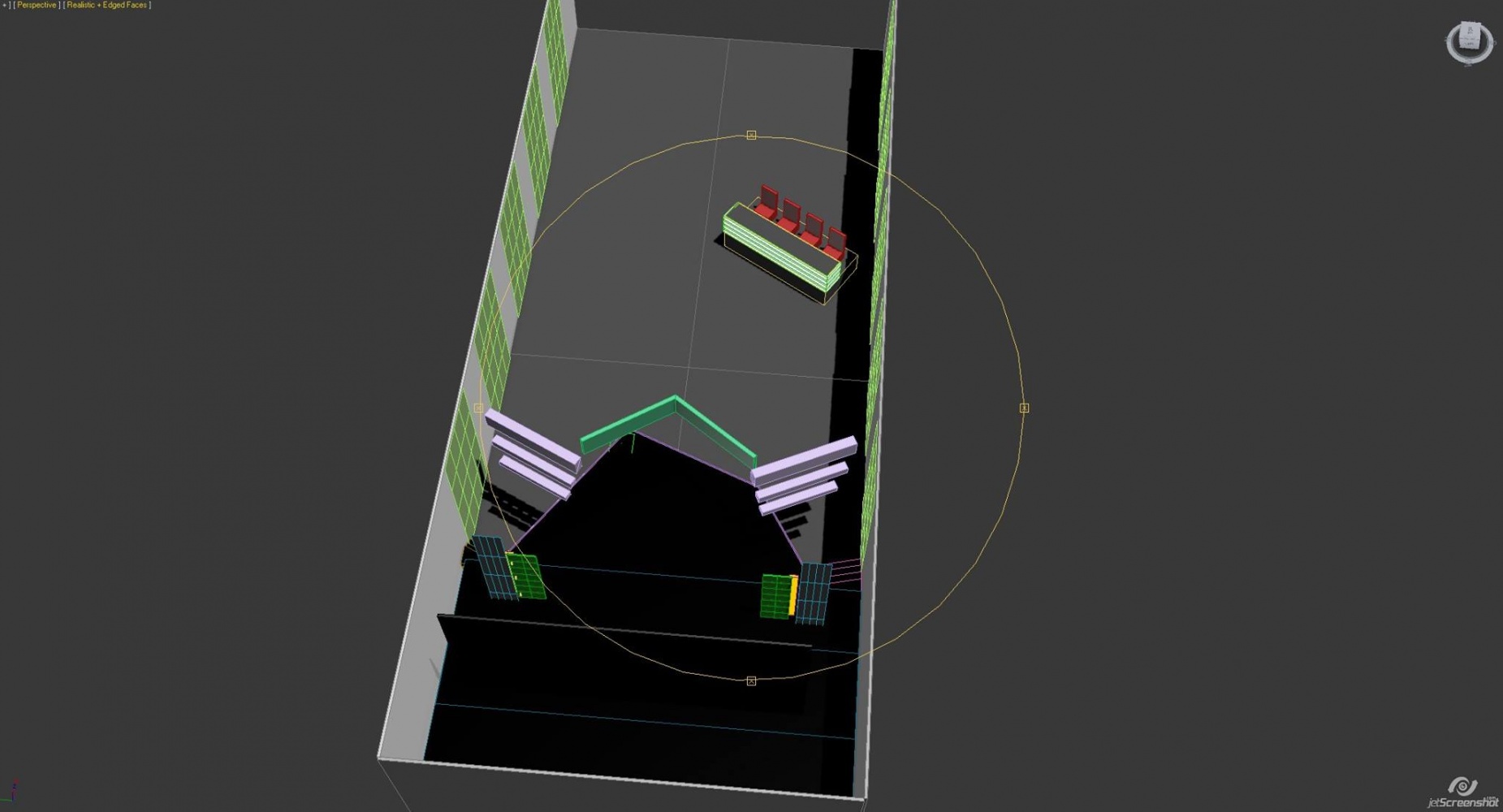
Task: Open the Realistic + Edged Faces shading menu
Action: click(107, 5)
